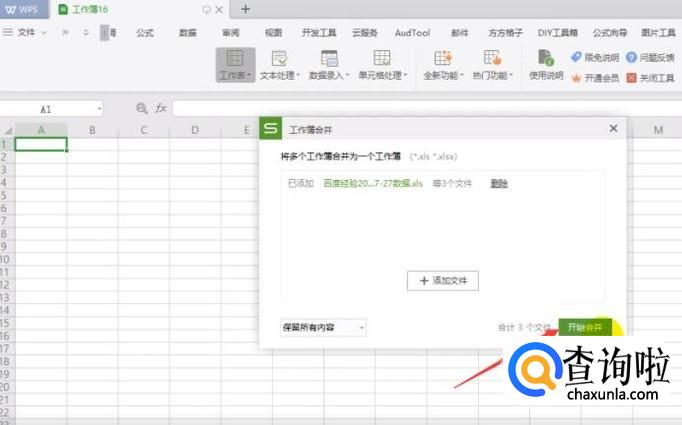Viewport: 682px width, 425px height.
Task: Open the 数据录入 tool menu
Action: coord(329,65)
